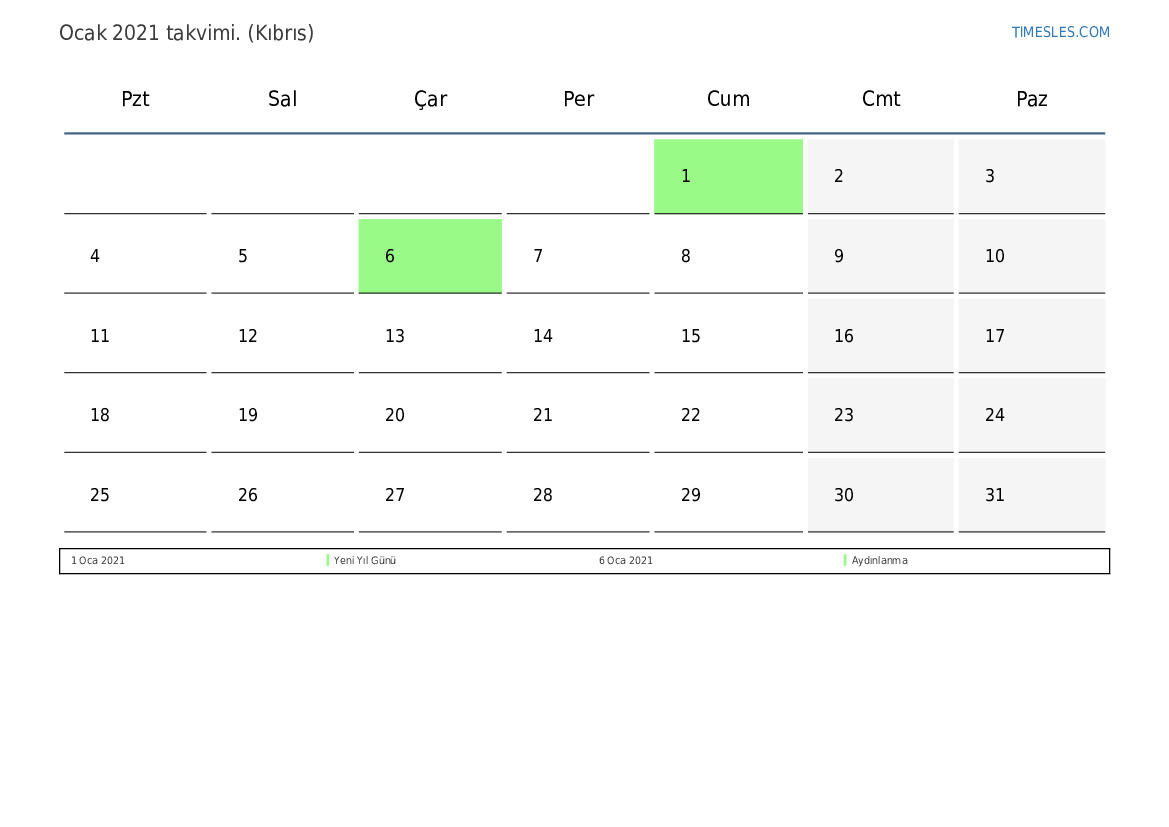Screen dimensions: 1169x827
Task: Click the Pzt weekday header
Action: tap(135, 99)
